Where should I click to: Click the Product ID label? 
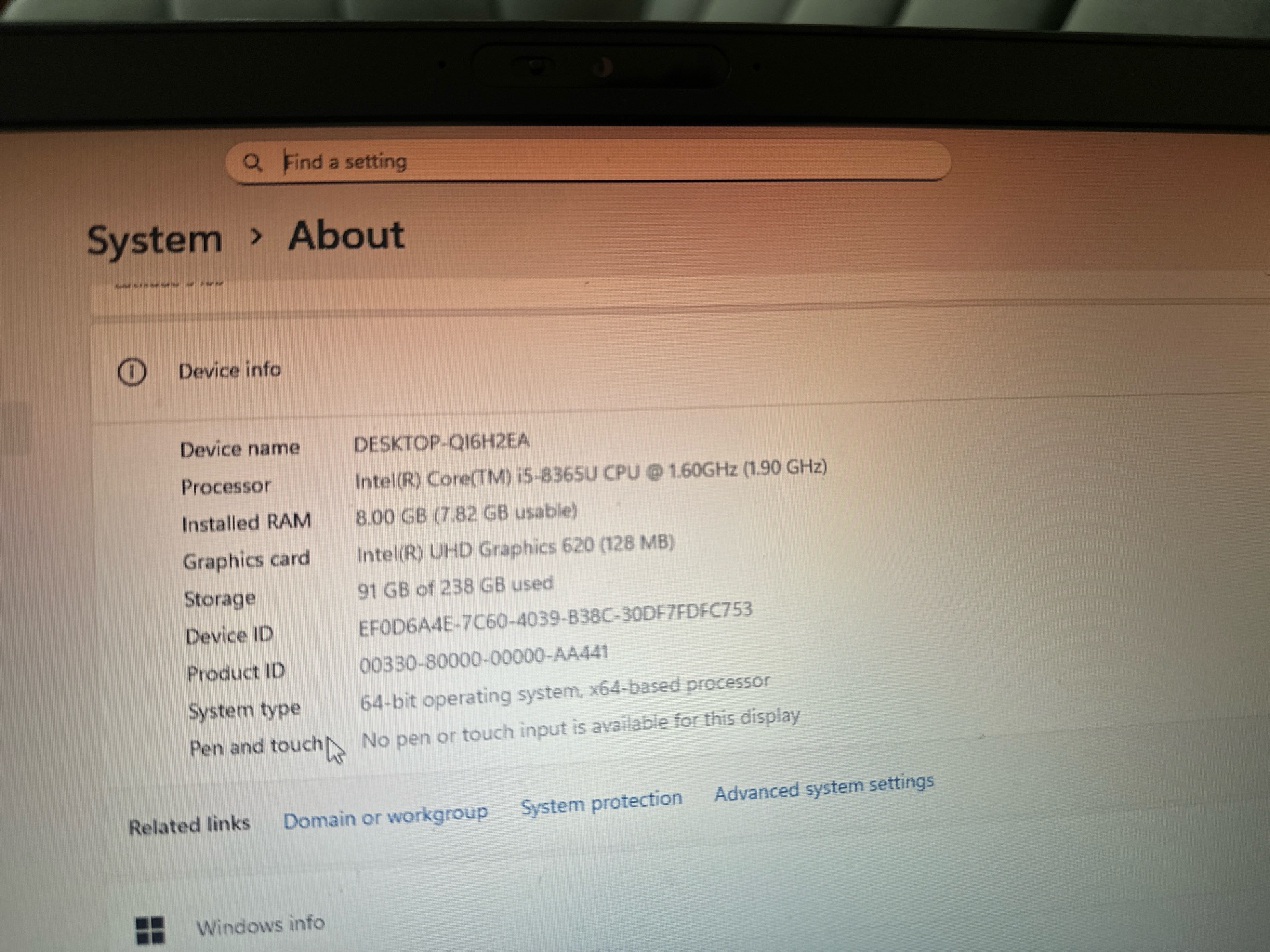click(235, 673)
